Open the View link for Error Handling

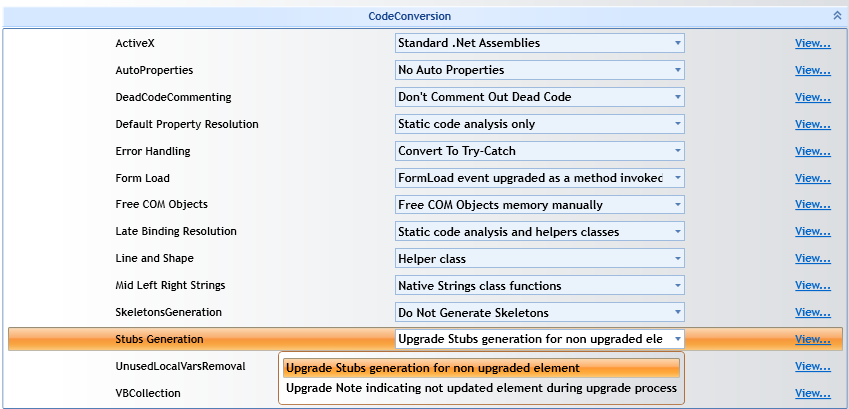813,151
